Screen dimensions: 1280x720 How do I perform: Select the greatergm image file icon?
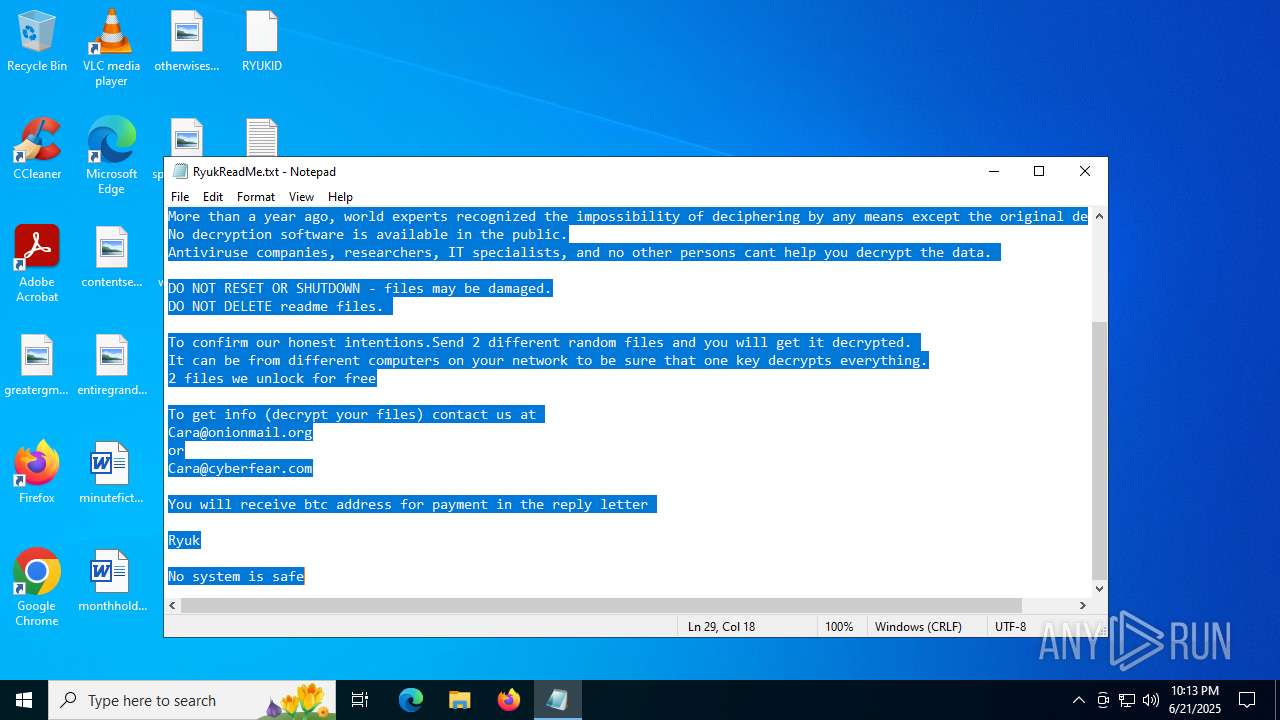click(37, 365)
